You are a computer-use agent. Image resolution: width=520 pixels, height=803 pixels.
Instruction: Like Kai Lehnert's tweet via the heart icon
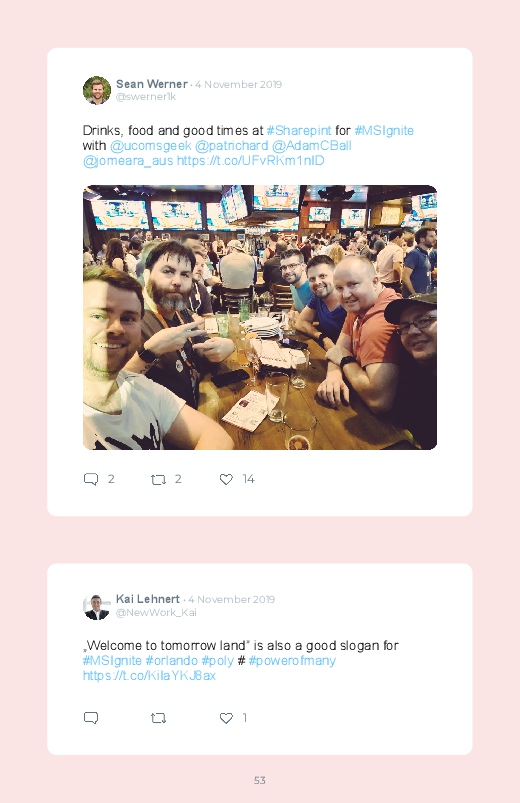[x=226, y=719]
